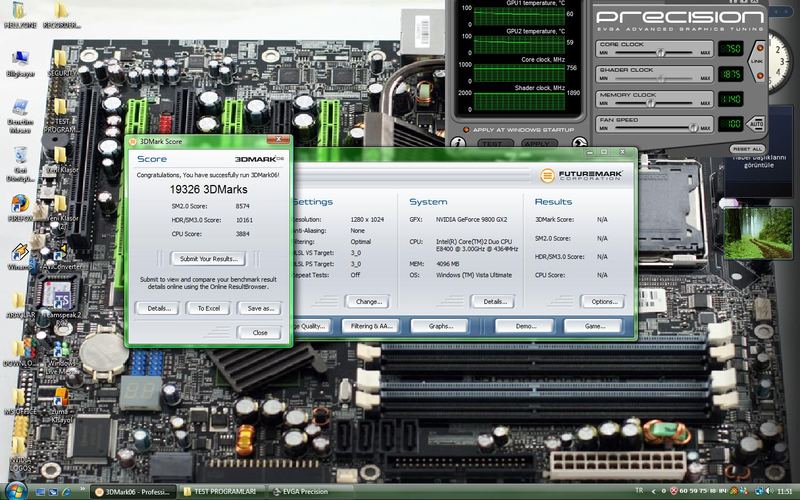800x500 pixels.
Task: Open the SECURITY folder icon
Action: coord(61,64)
